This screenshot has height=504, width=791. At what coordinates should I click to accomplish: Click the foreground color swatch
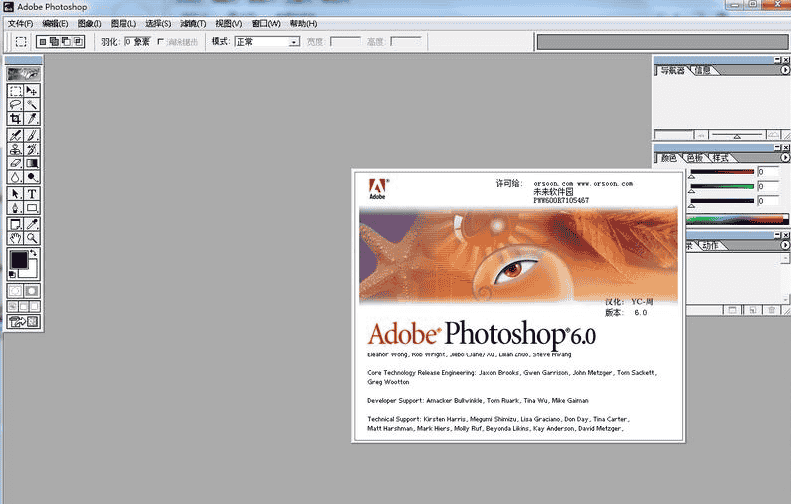coord(18,261)
